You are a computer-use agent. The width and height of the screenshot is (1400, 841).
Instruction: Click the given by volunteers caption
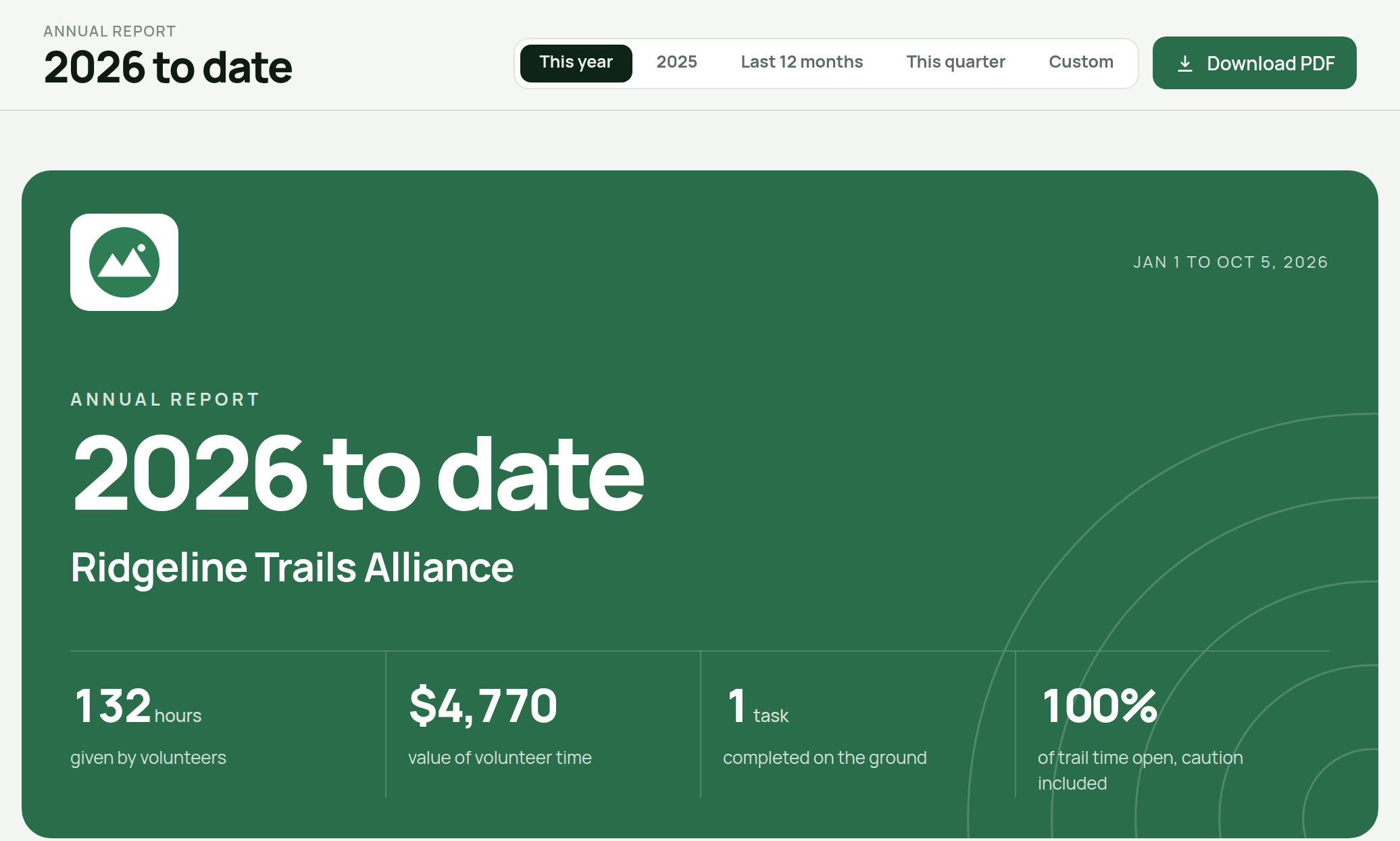[x=148, y=758]
